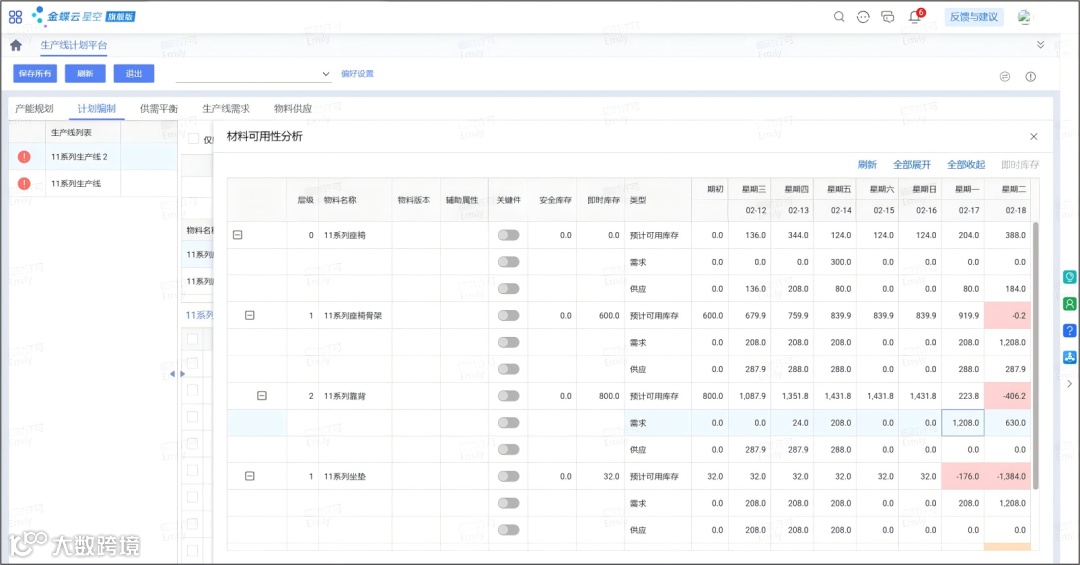Toggle key part switch for 11系列座椅骨架
The width and height of the screenshot is (1080, 565).
508,316
